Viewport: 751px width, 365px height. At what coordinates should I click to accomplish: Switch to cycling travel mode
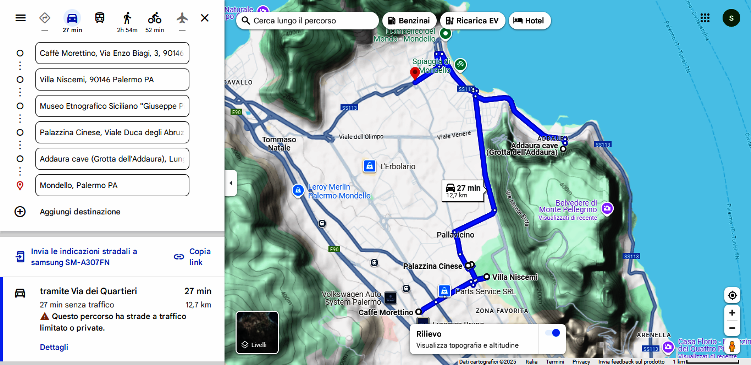coord(154,18)
